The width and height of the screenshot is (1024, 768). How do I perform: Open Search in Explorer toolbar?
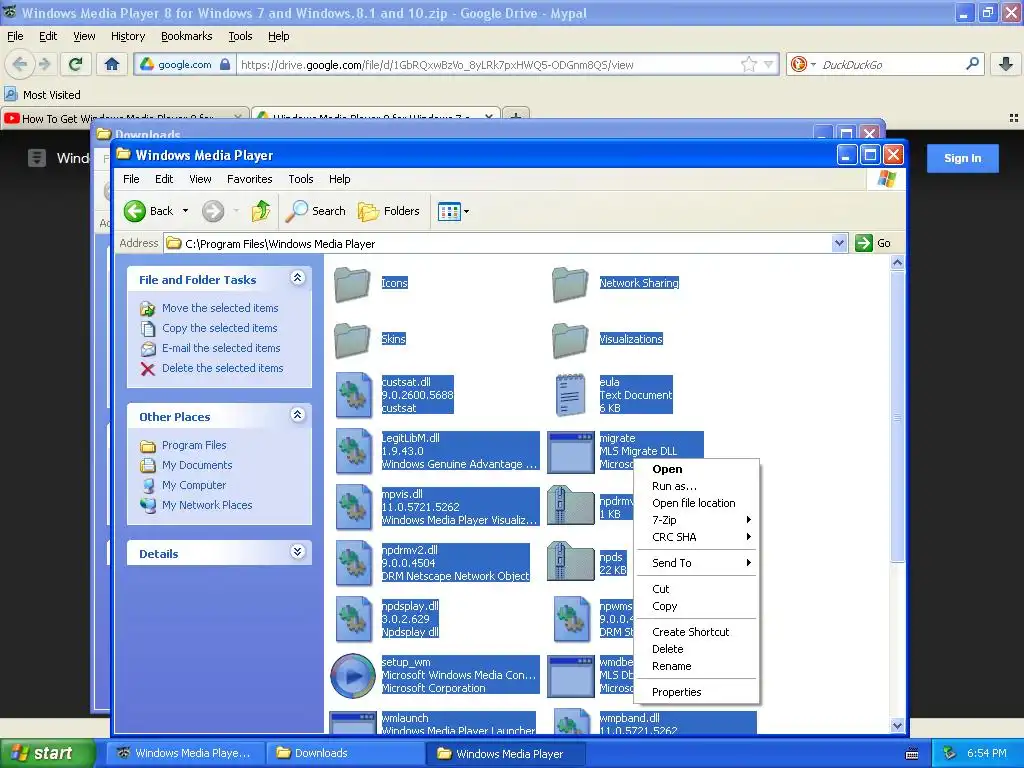316,211
